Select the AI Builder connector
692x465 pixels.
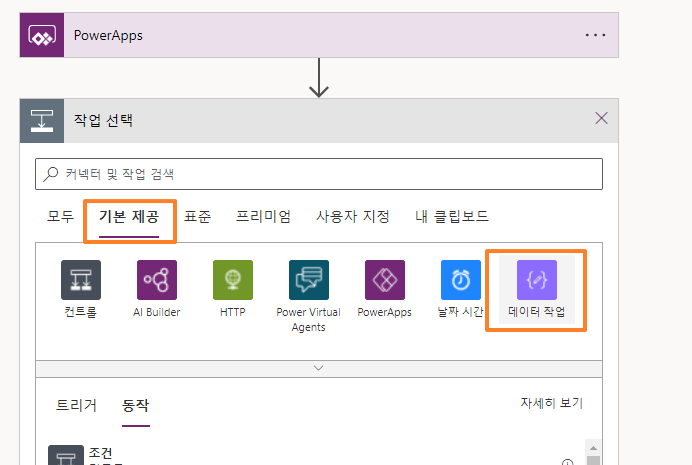(x=157, y=280)
